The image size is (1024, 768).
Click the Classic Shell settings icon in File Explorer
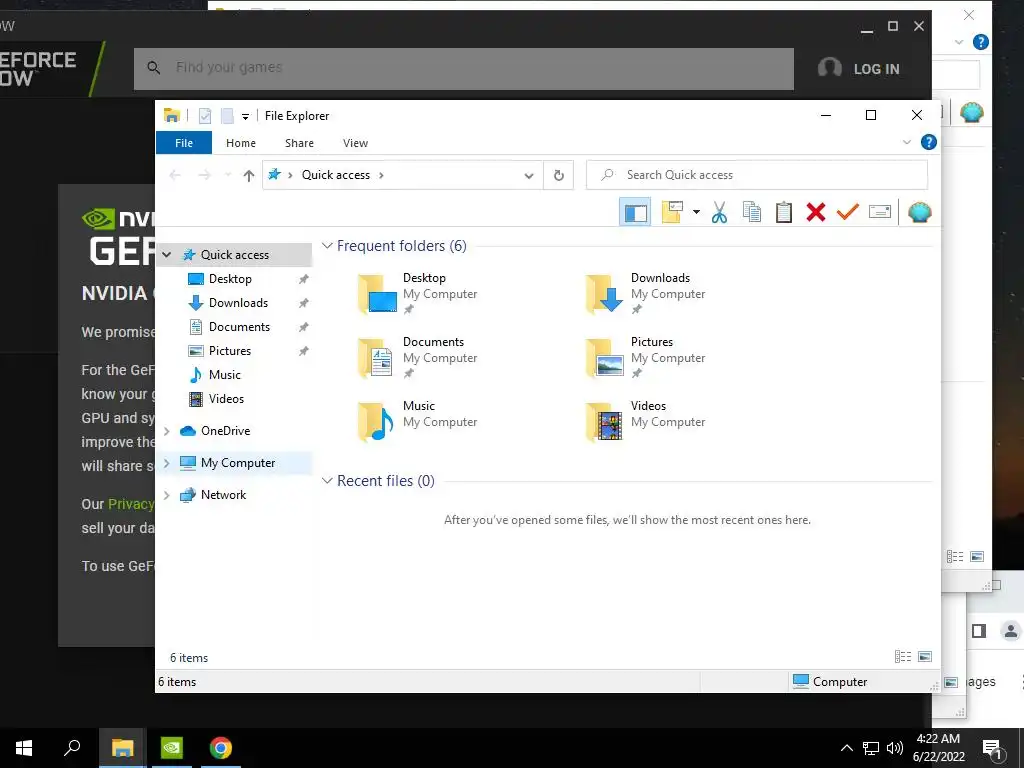920,212
